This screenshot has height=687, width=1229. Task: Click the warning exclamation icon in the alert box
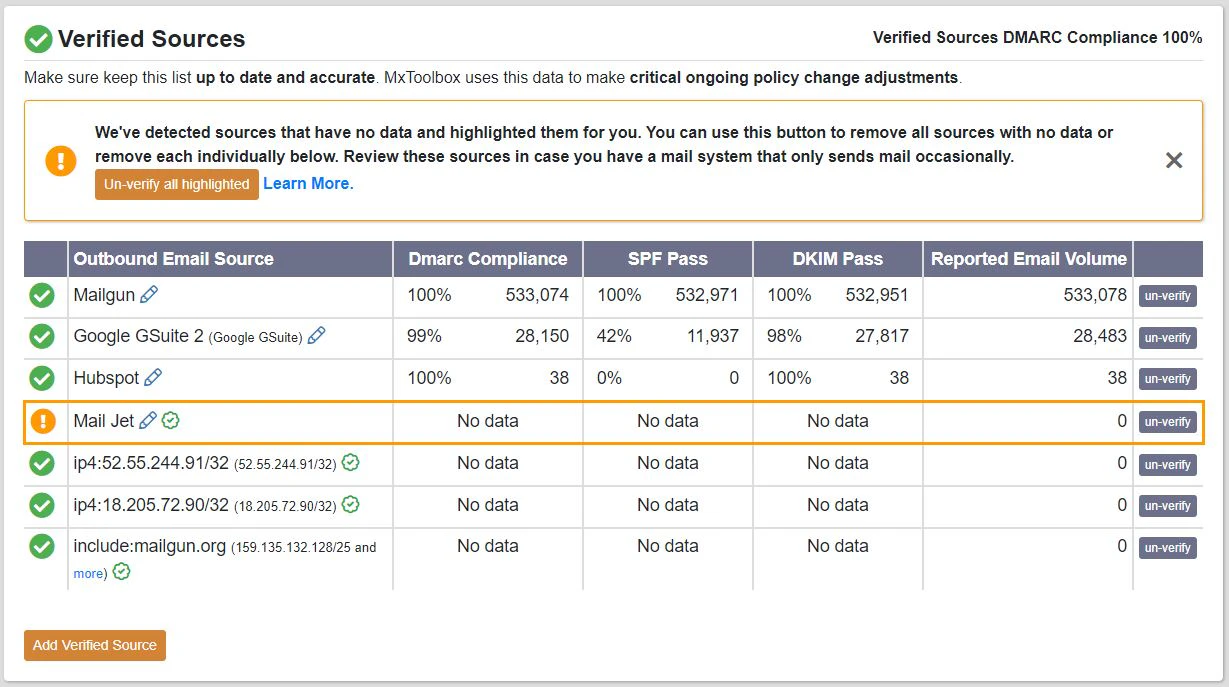(x=60, y=159)
